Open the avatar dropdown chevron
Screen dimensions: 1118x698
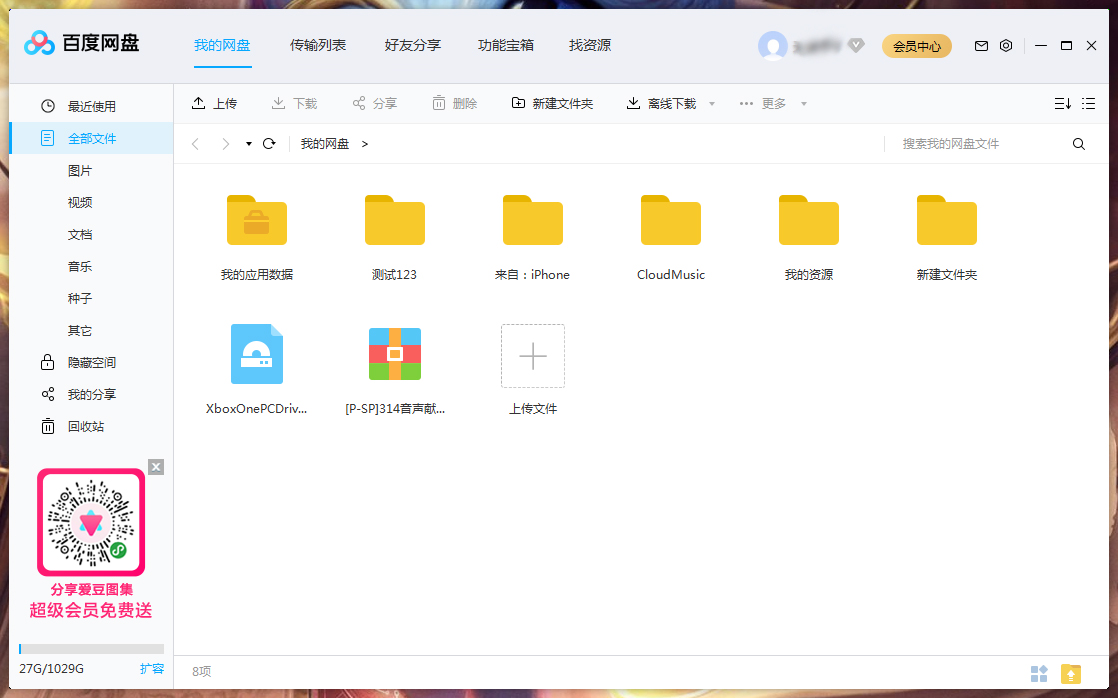click(x=856, y=45)
